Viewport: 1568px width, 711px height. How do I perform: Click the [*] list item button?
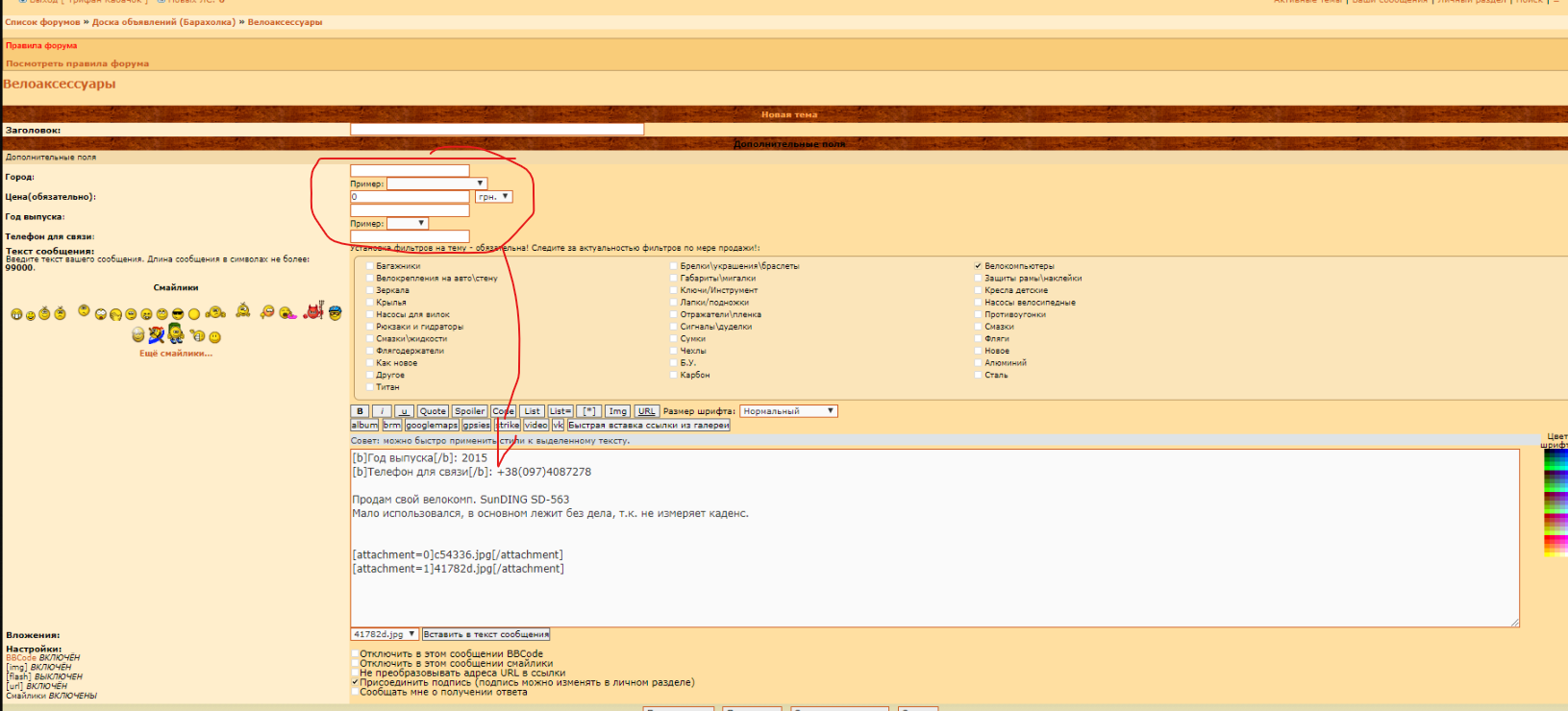pyautogui.click(x=589, y=411)
